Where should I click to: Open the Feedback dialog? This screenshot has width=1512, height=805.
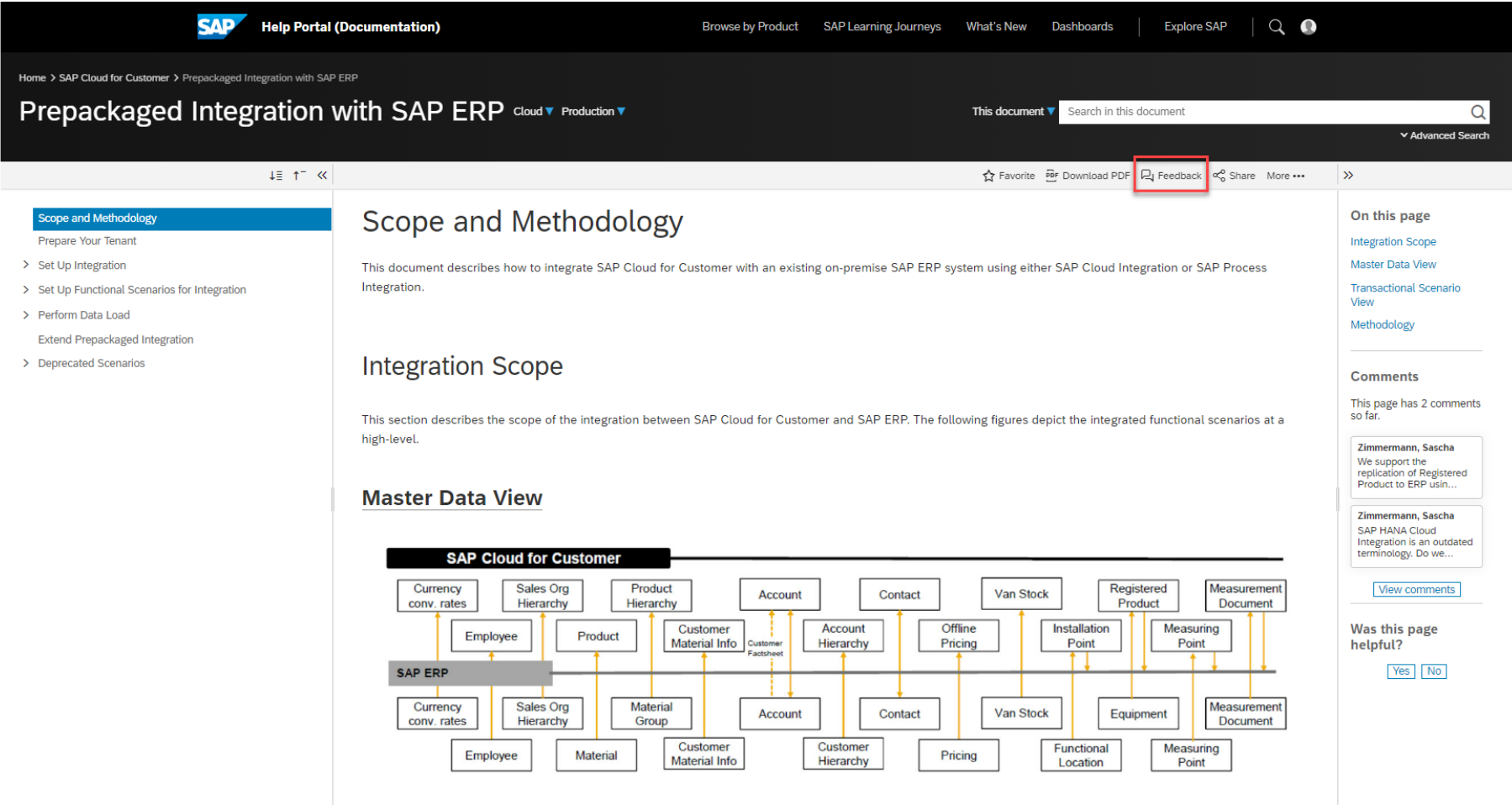pos(1171,176)
